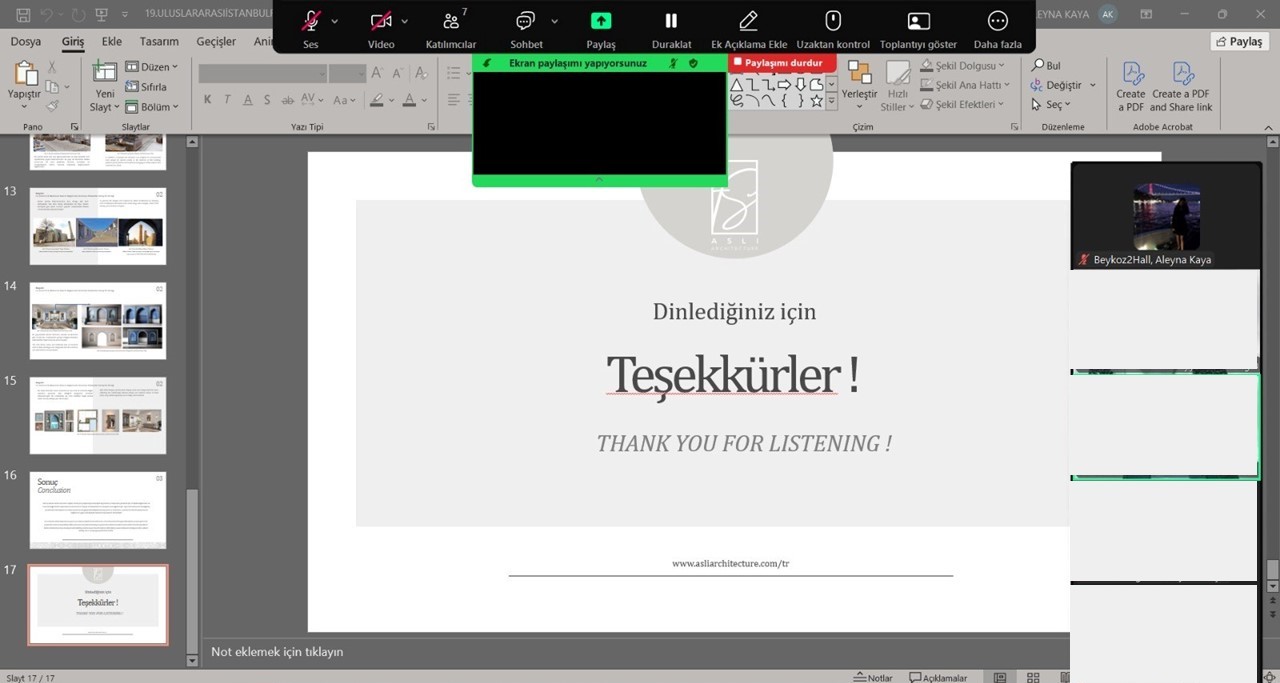Copy selection with the copy icon

pyautogui.click(x=52, y=86)
